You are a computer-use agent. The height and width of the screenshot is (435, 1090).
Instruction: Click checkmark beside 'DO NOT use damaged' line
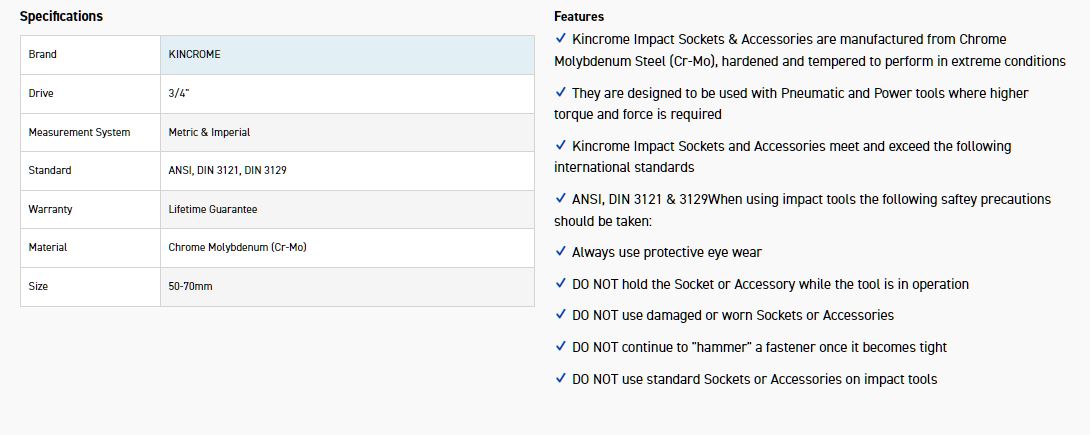pos(560,315)
